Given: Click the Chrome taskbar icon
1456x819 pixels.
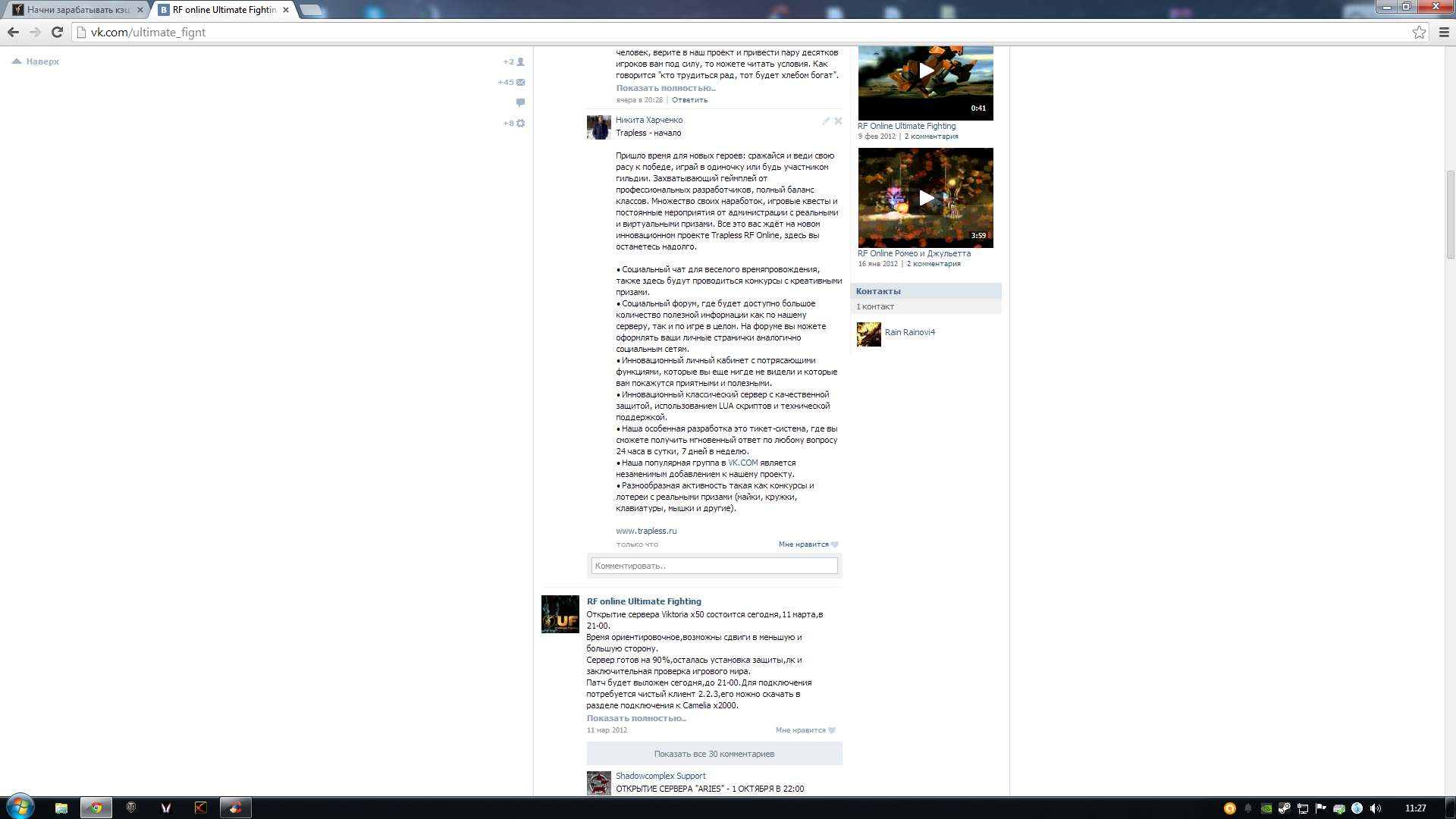Looking at the screenshot, I should click(x=96, y=808).
